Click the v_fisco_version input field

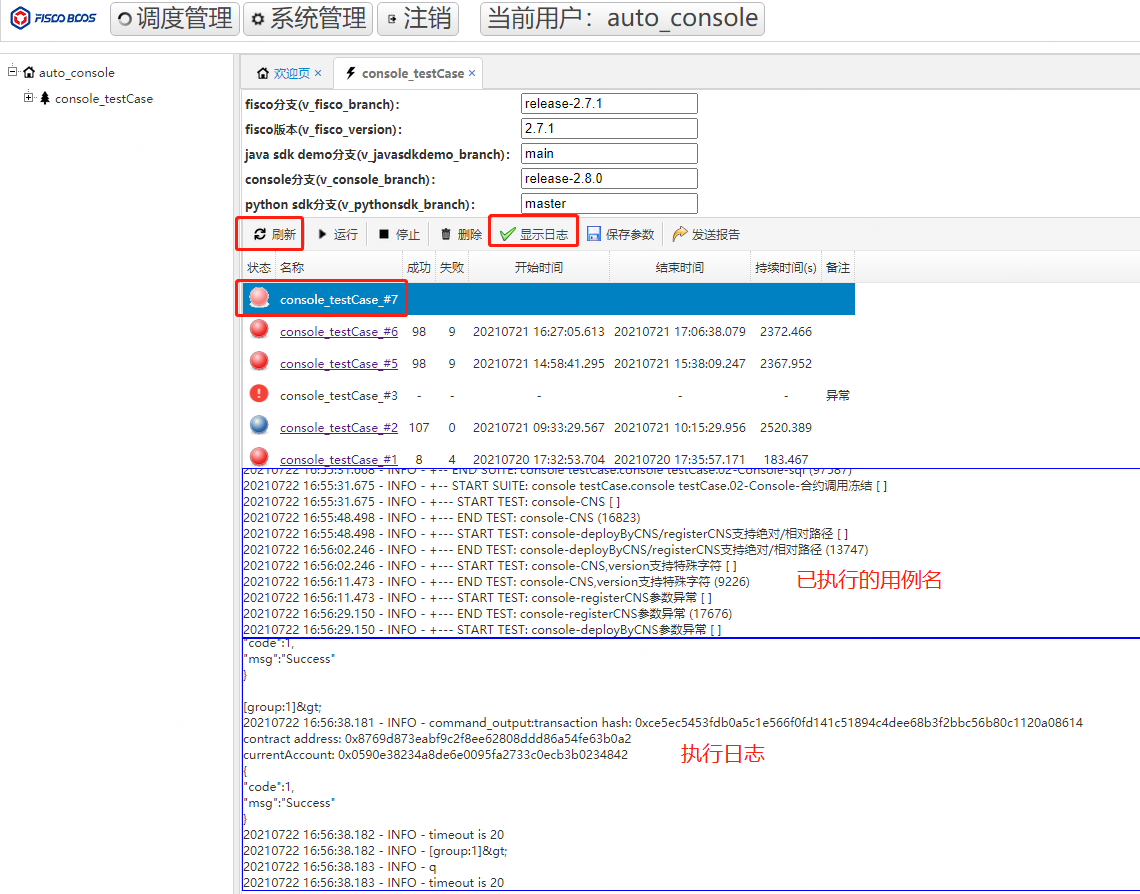pyautogui.click(x=609, y=129)
